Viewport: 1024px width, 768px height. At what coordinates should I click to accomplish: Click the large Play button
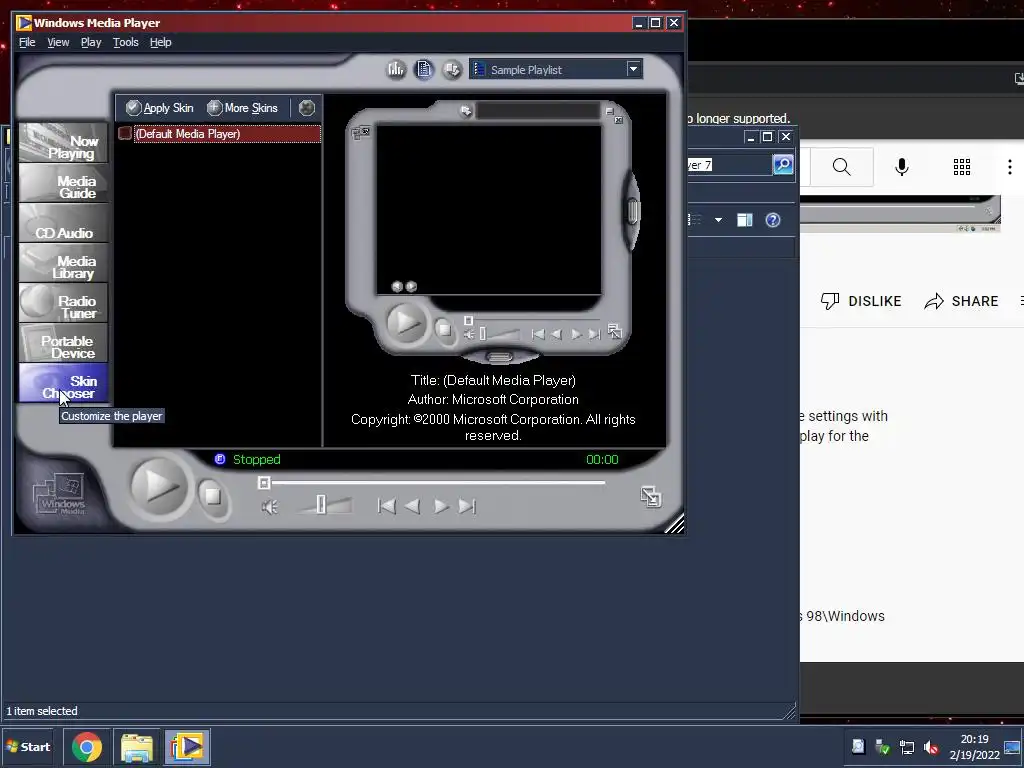pyautogui.click(x=159, y=487)
